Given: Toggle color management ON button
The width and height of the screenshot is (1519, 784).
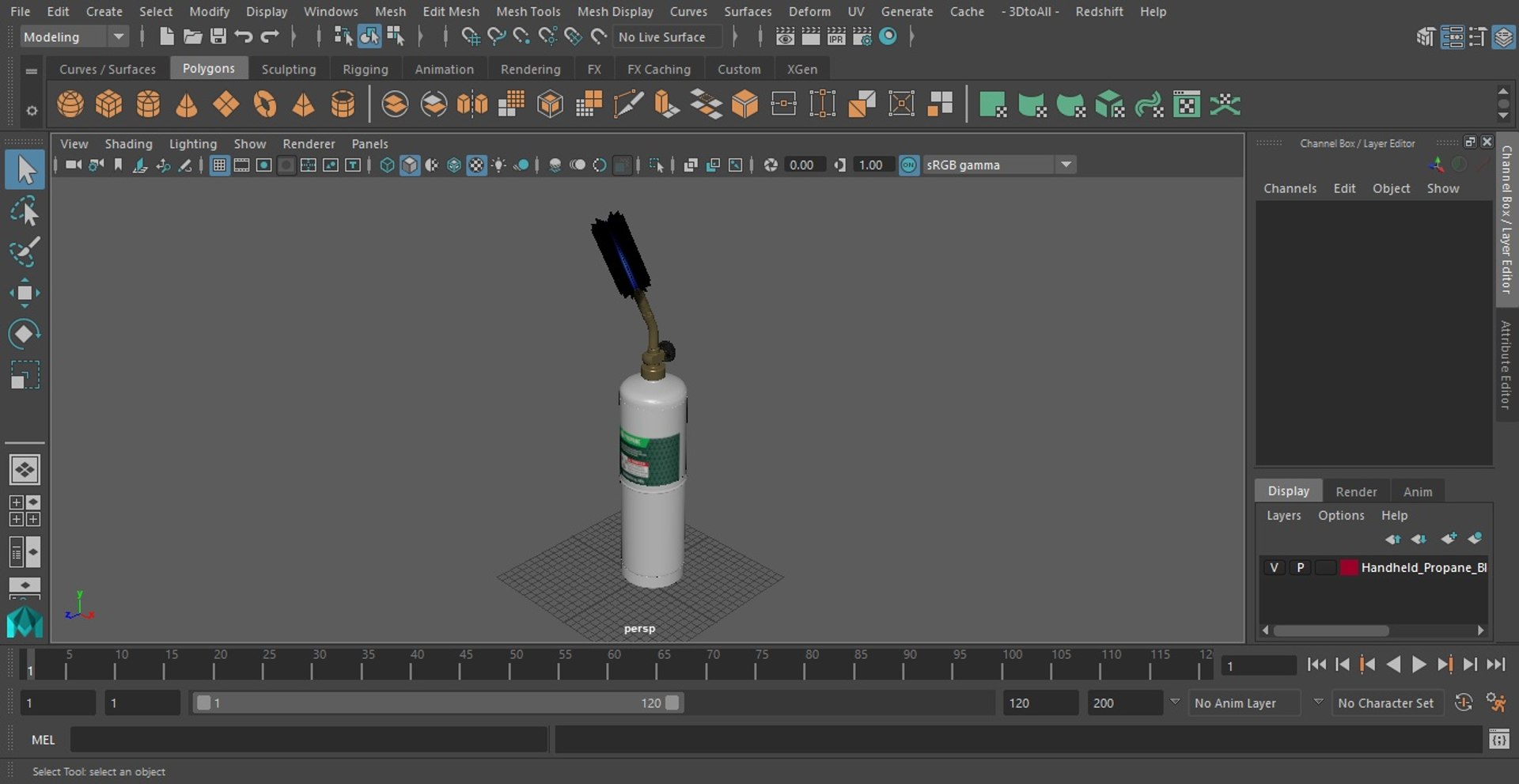Looking at the screenshot, I should (909, 165).
